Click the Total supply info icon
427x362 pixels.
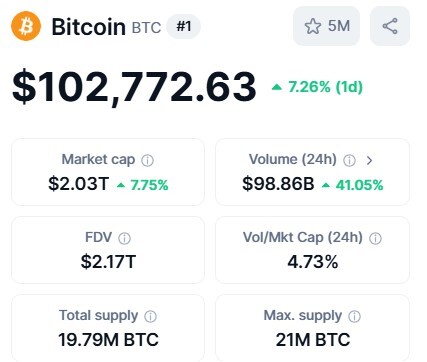[x=150, y=316]
